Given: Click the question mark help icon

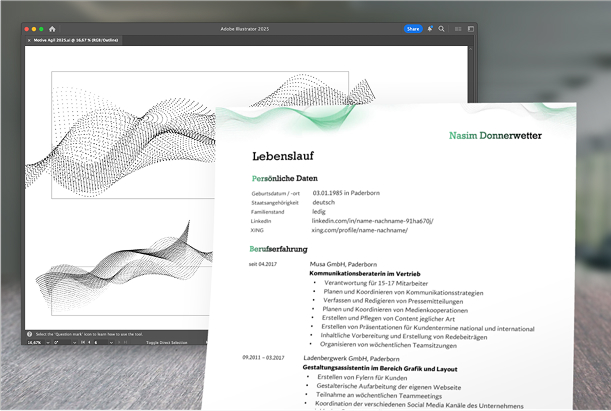Looking at the screenshot, I should [29, 334].
